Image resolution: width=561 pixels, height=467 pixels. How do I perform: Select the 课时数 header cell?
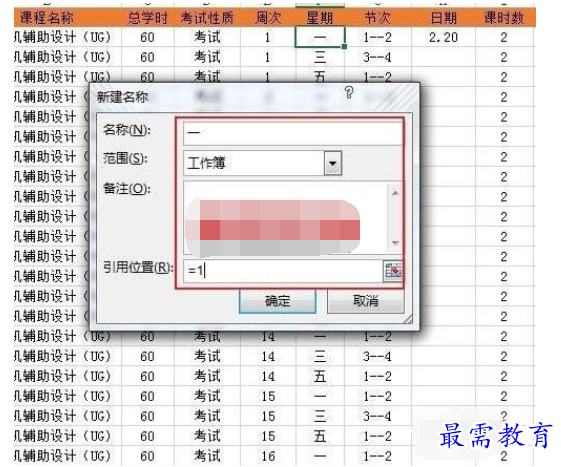(x=504, y=18)
